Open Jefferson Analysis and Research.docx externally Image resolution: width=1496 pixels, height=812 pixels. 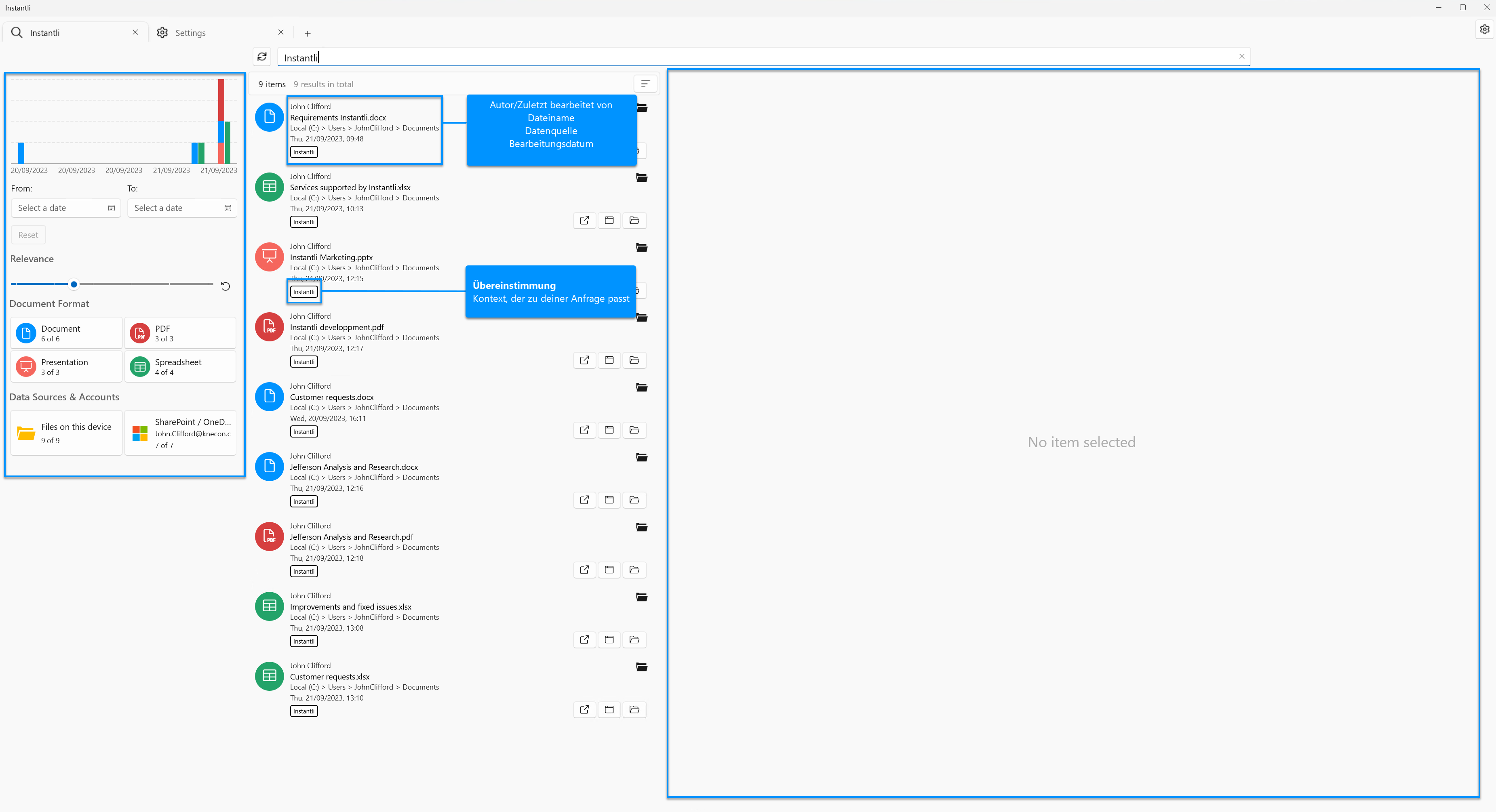click(584, 500)
